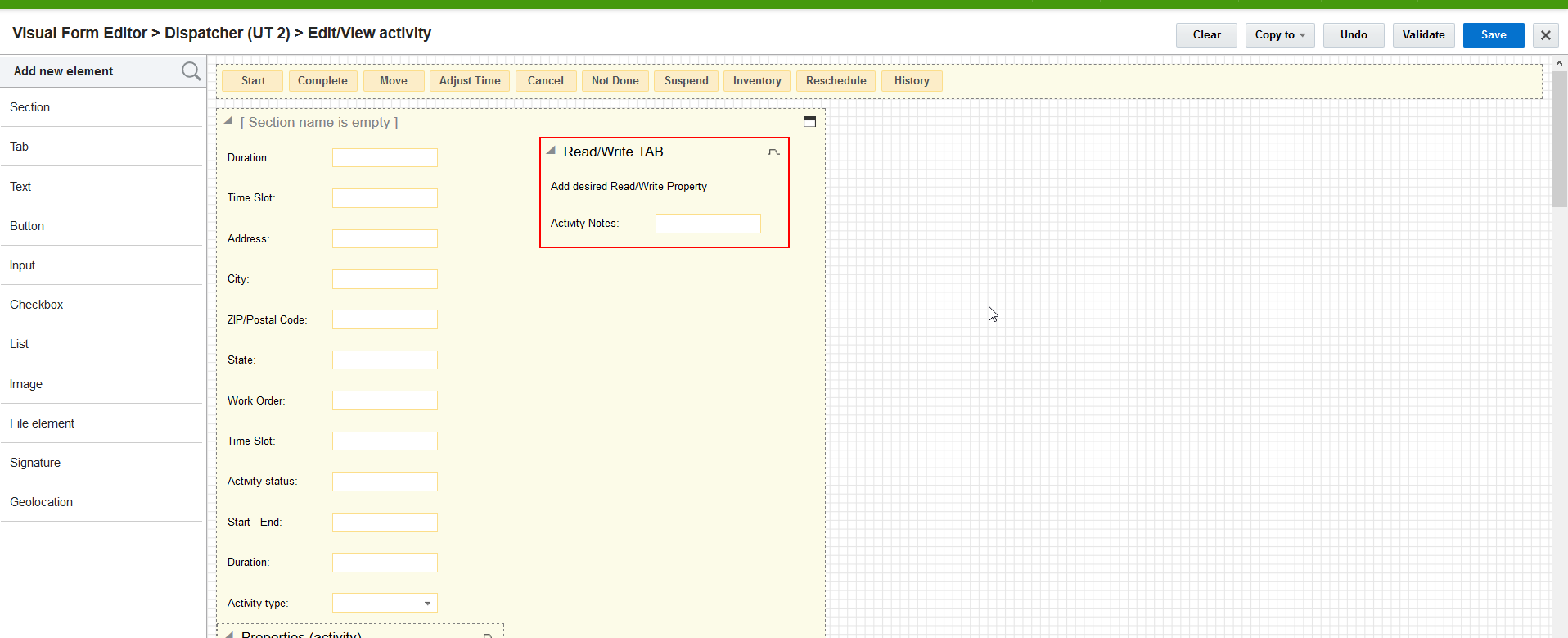Choose Text from the element list
Screen dimensions: 1568x638
tap(101, 187)
